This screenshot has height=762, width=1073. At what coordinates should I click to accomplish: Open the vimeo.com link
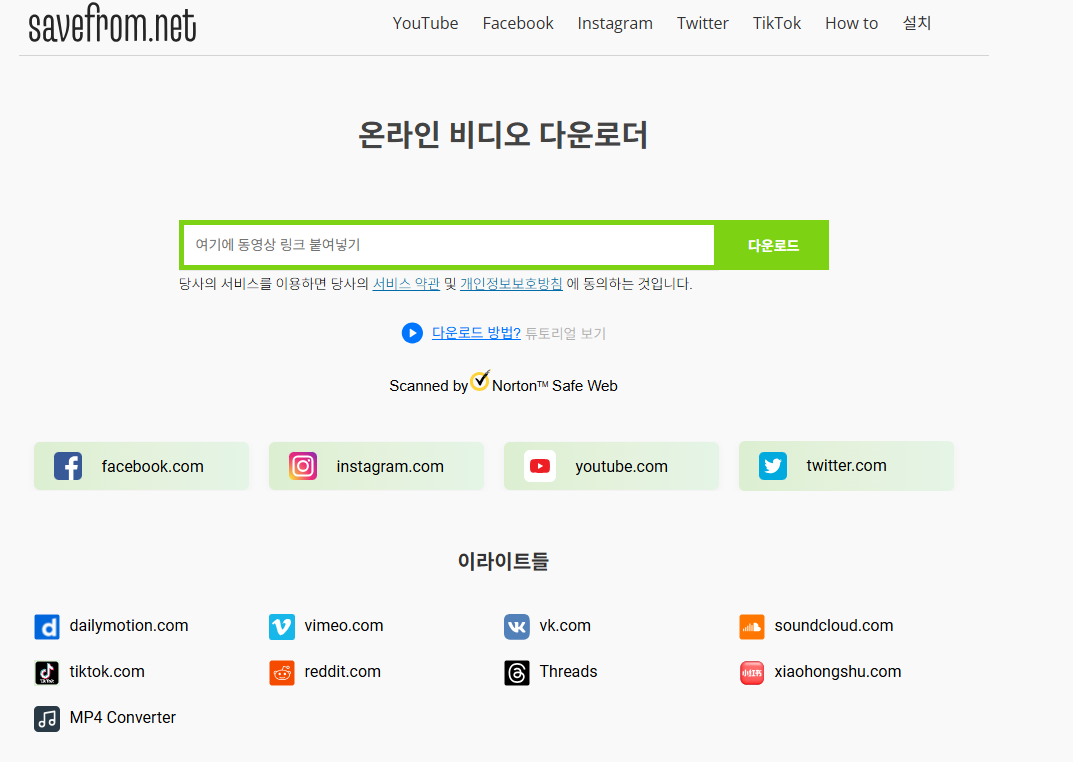pos(344,626)
